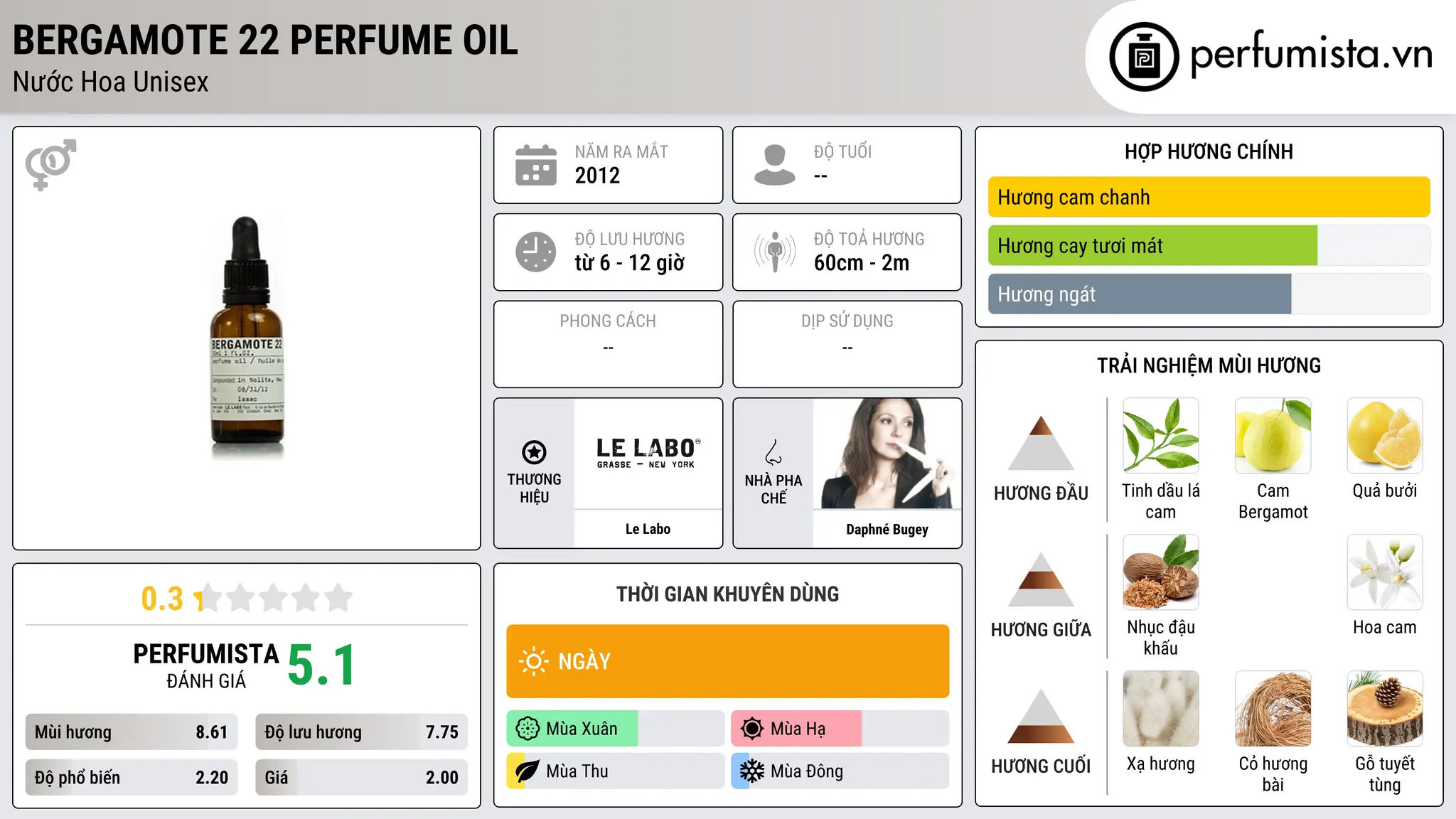Click the top notes pyramid icon
Viewport: 1456px width, 819px height.
(1041, 443)
